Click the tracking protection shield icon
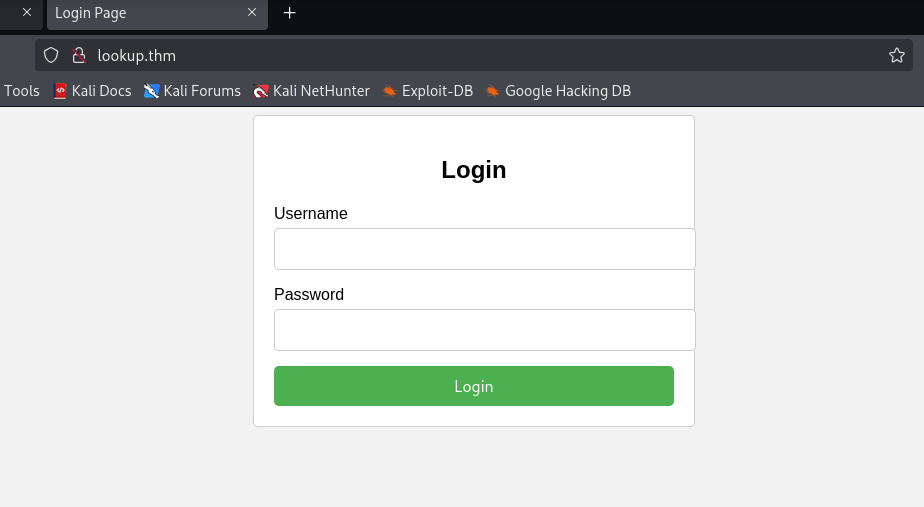This screenshot has width=924, height=507. pyautogui.click(x=51, y=55)
